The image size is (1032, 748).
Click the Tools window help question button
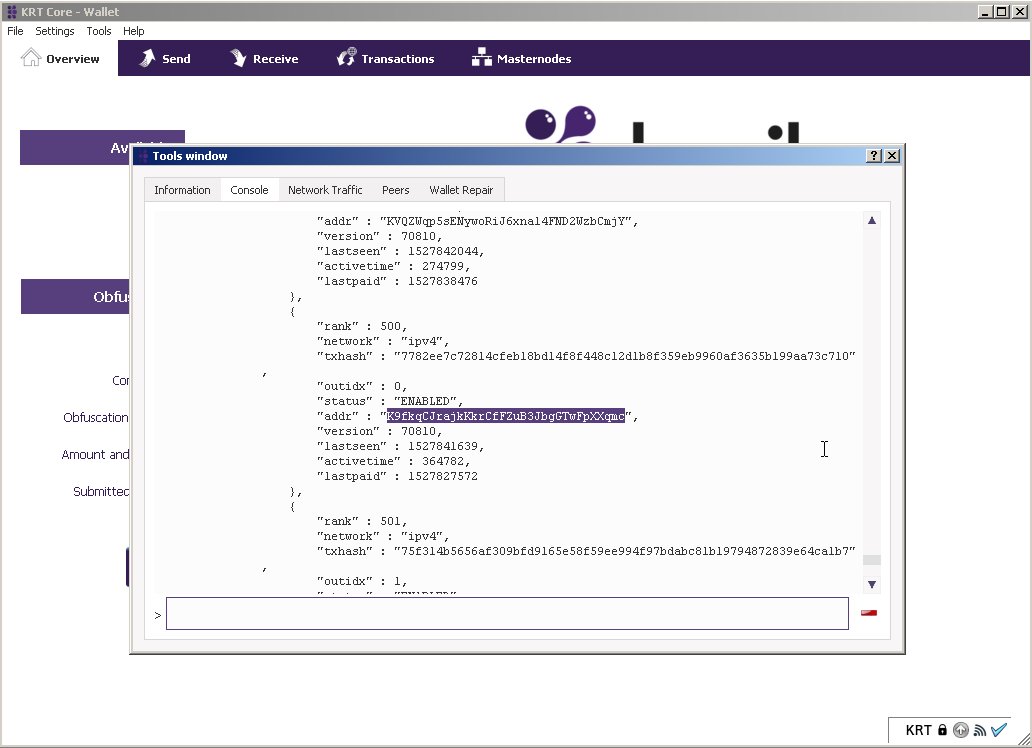pos(873,155)
